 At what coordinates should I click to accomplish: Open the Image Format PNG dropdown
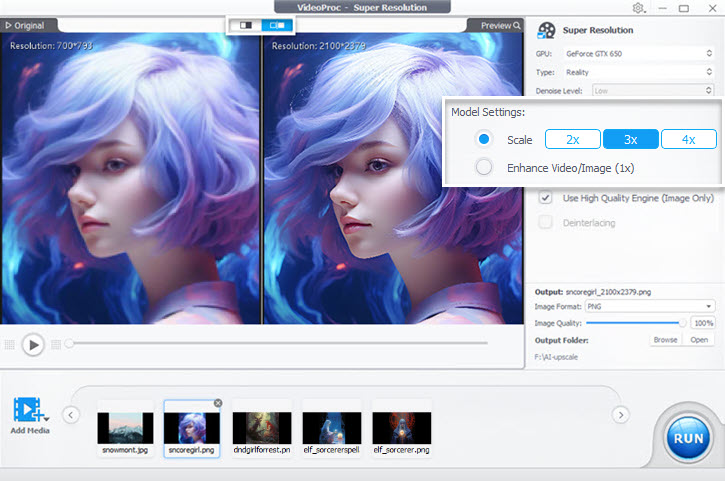650,306
